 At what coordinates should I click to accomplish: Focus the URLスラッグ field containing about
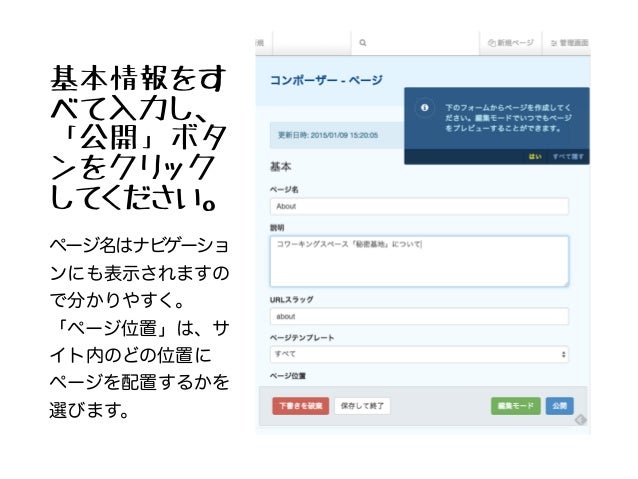419,316
